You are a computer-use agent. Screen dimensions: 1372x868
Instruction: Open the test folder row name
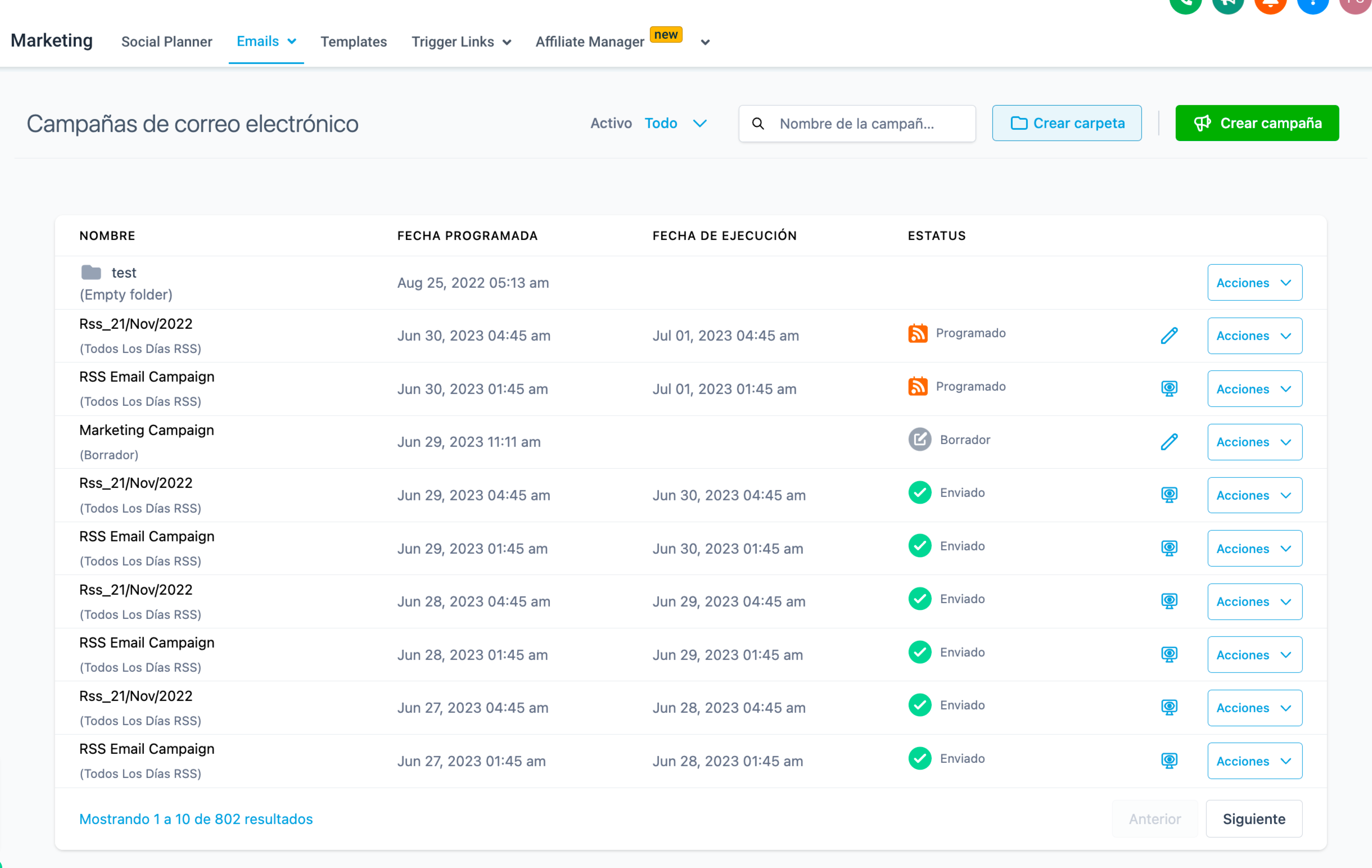[124, 272]
